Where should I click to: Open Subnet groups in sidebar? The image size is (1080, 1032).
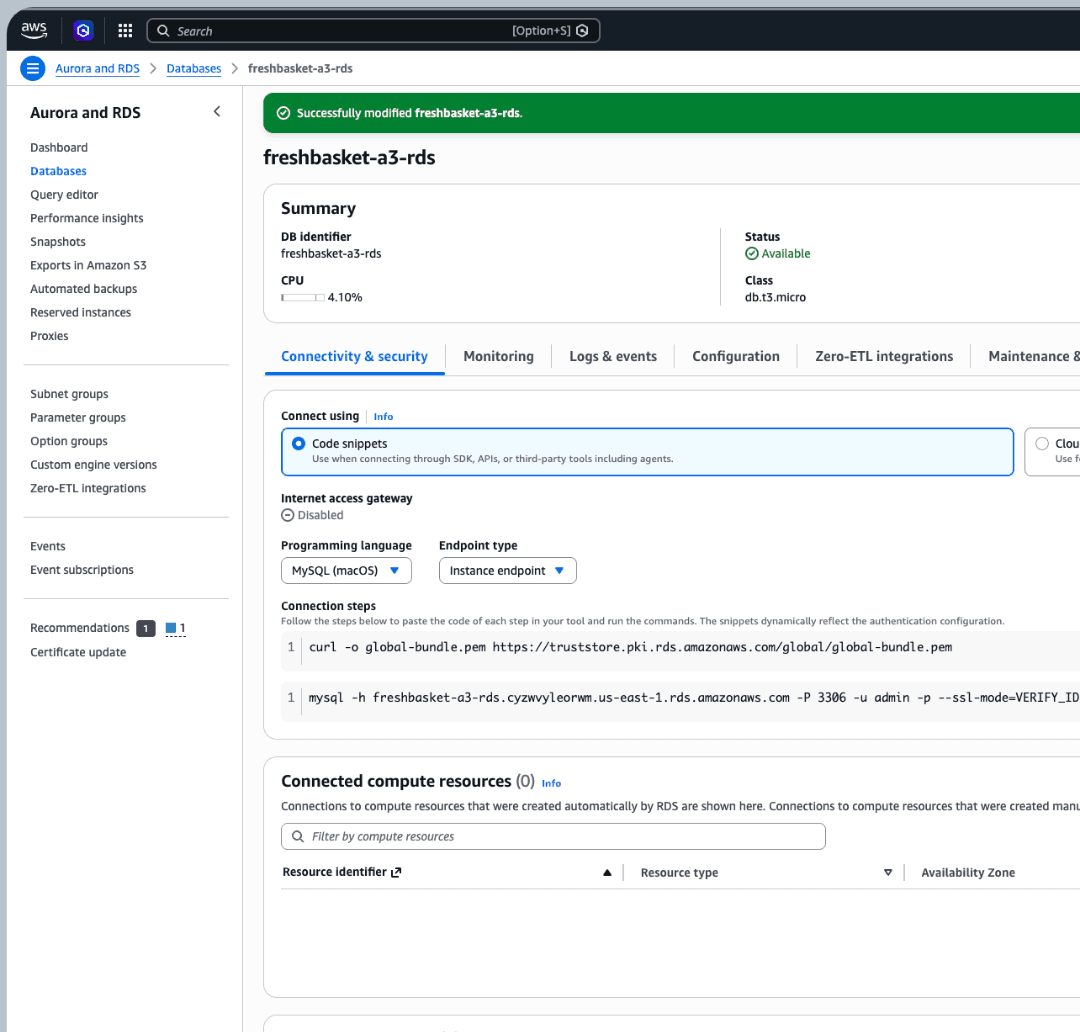pos(69,394)
